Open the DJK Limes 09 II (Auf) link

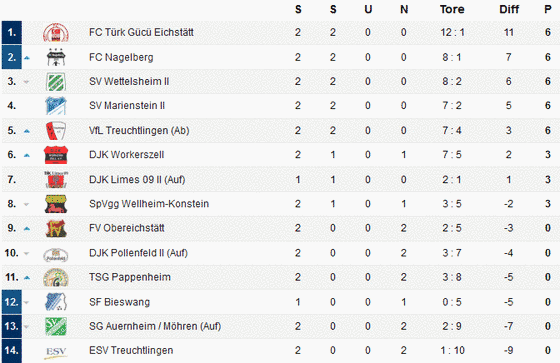pos(137,179)
